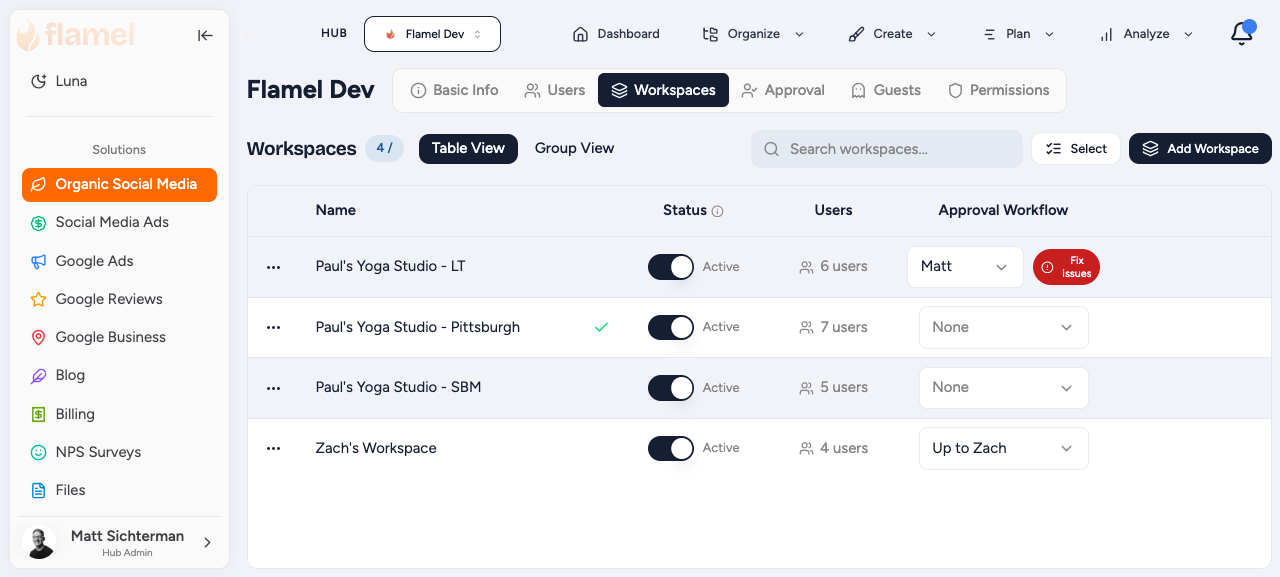Switch to Group View
1280x577 pixels.
tap(574, 148)
